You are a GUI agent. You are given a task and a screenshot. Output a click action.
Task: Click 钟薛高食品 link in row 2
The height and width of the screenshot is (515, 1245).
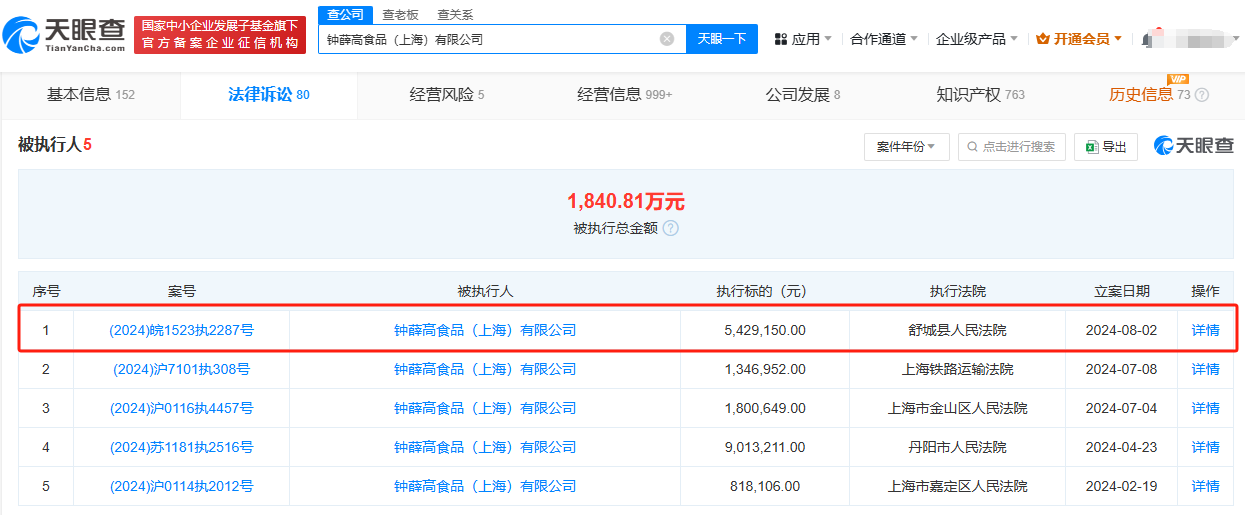point(485,369)
